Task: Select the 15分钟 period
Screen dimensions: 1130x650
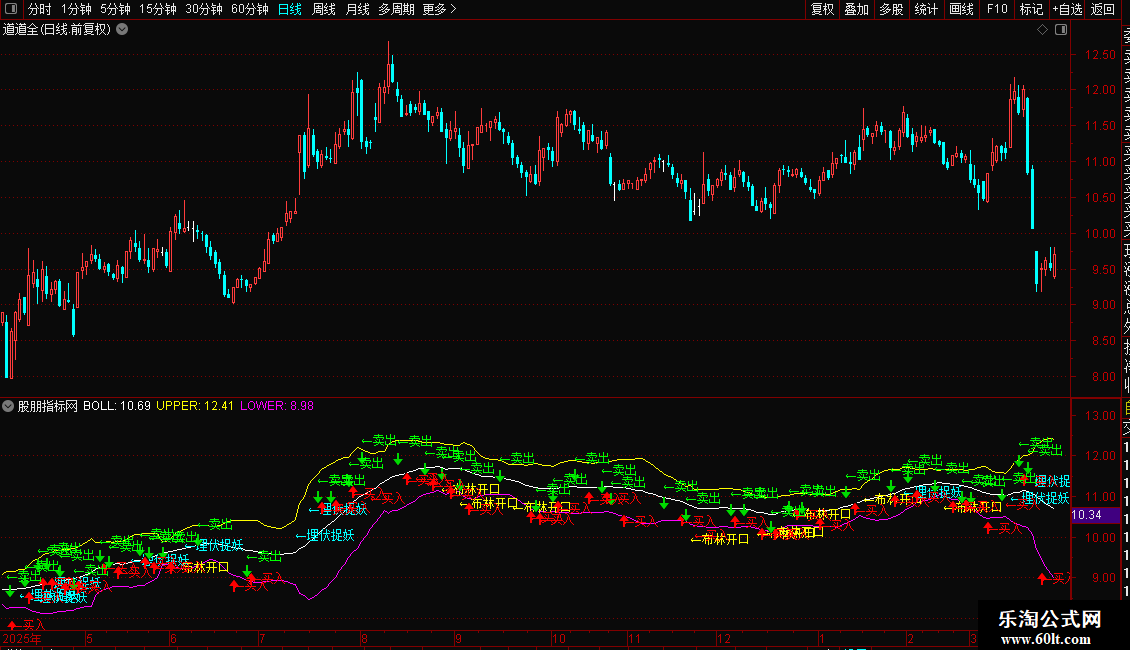Action: [x=157, y=9]
